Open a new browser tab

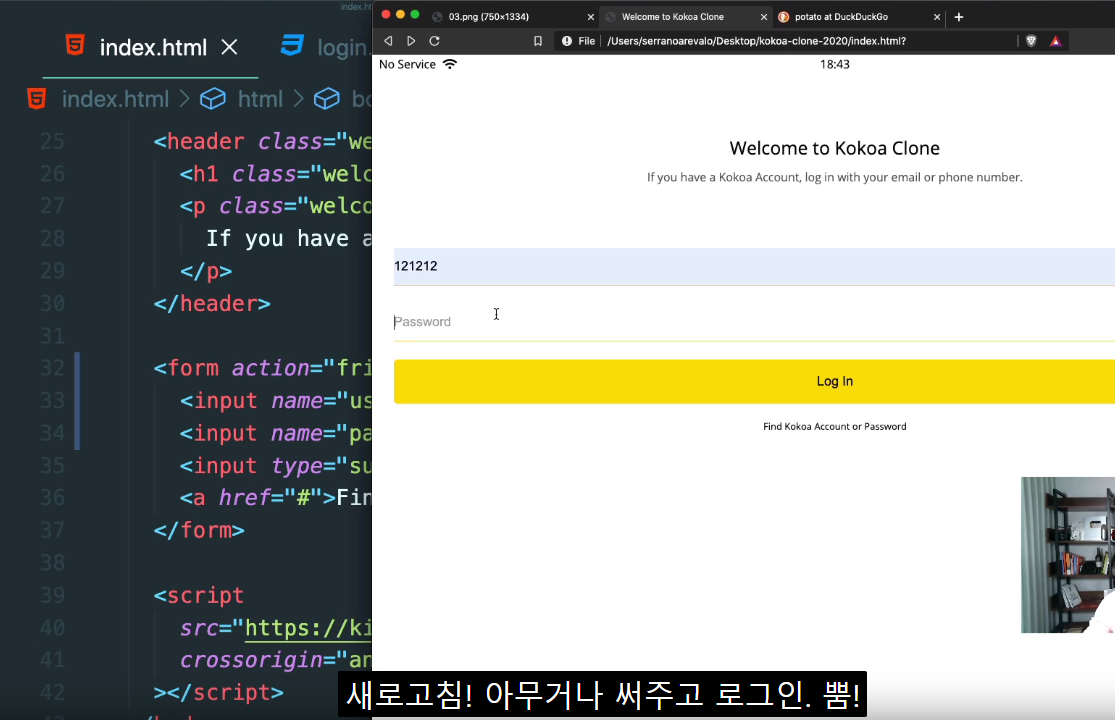[x=959, y=17]
